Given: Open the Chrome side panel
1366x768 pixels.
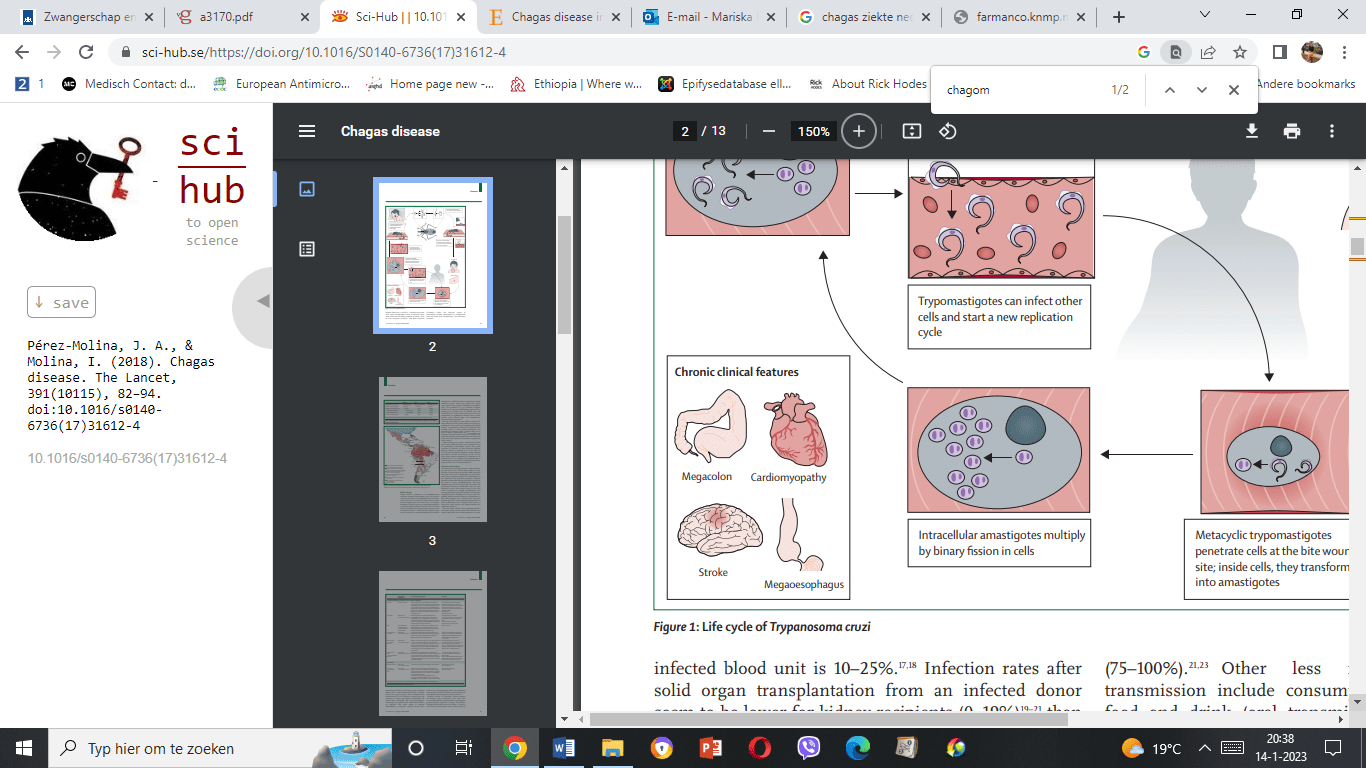Looking at the screenshot, I should (x=1280, y=52).
